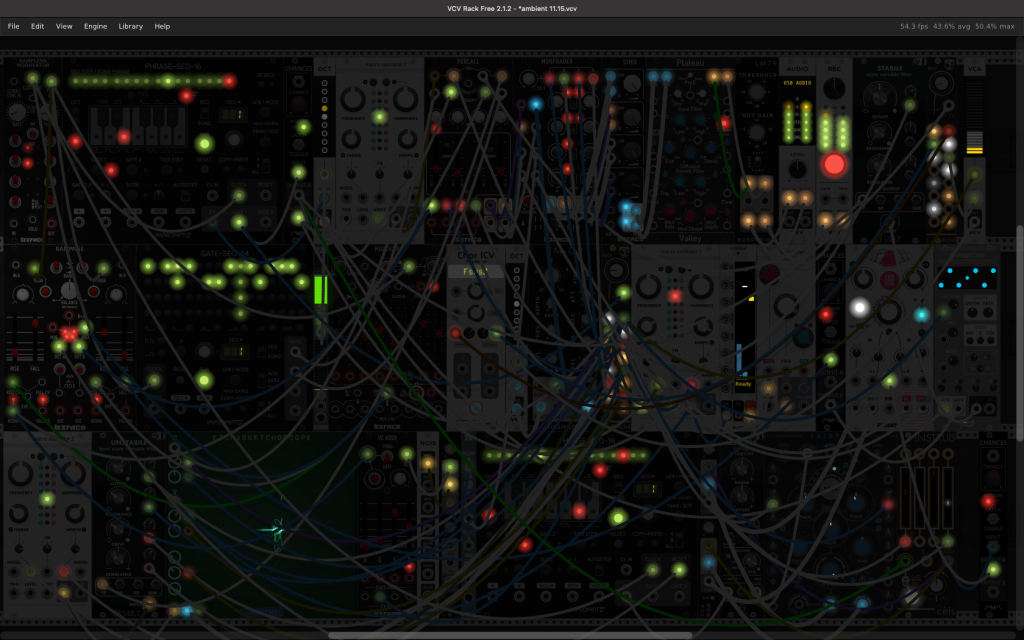Click the CHANCE knob on bottom-right CHANCES module
Image resolution: width=1024 pixels, height=640 pixels.
coord(993,477)
